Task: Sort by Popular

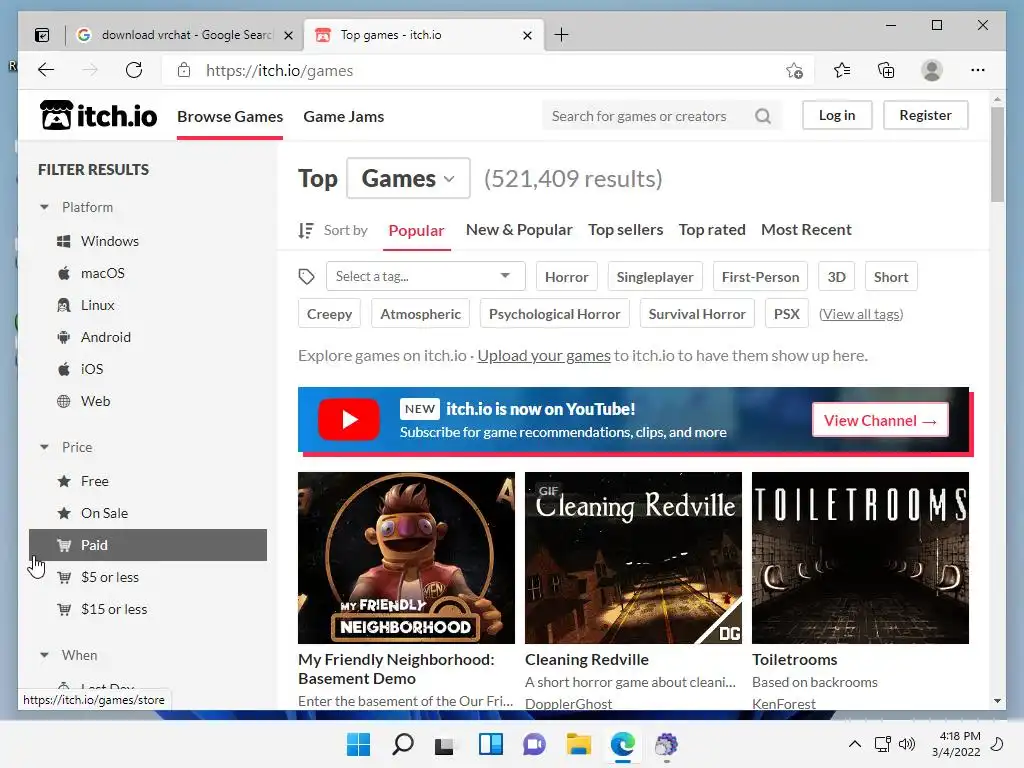Action: [416, 231]
